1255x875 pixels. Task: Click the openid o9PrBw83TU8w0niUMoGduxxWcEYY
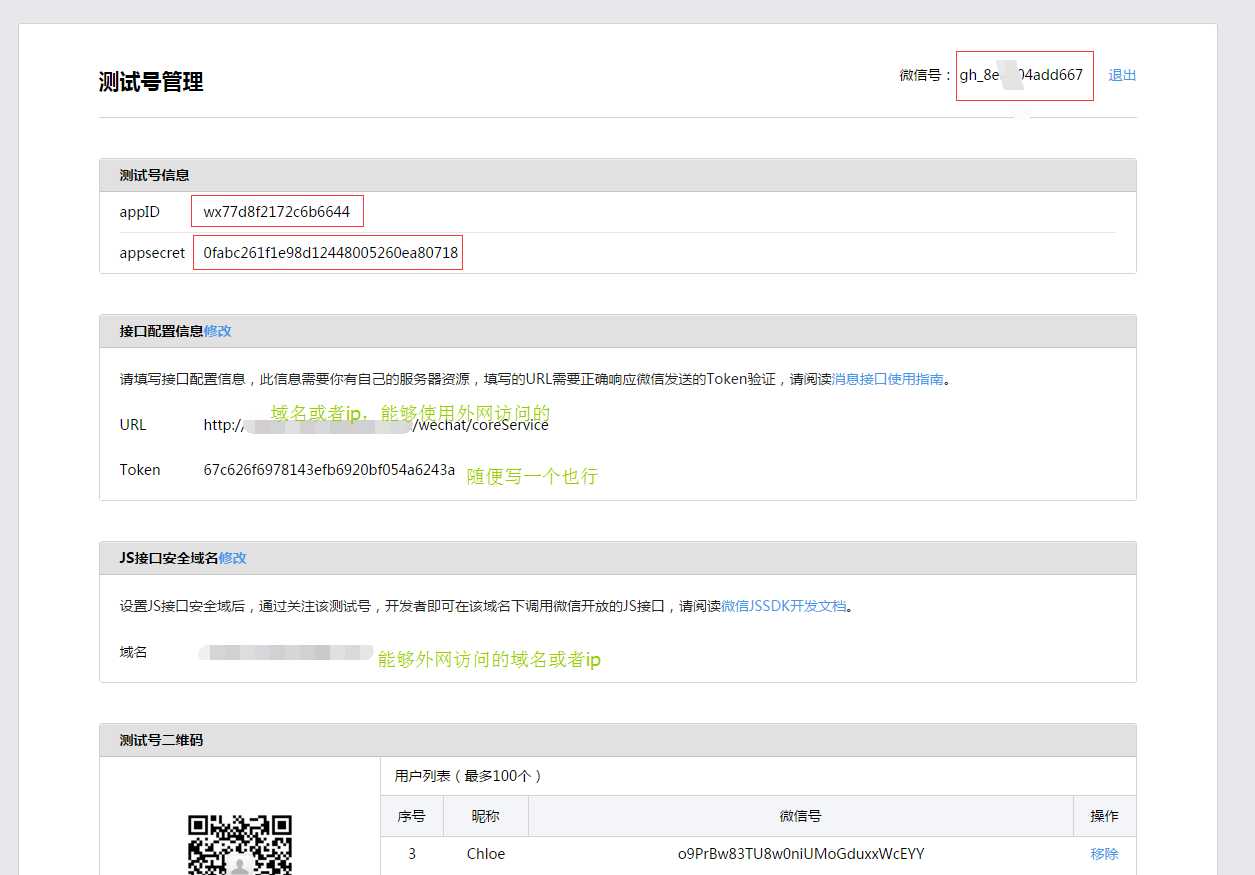pyautogui.click(x=801, y=854)
